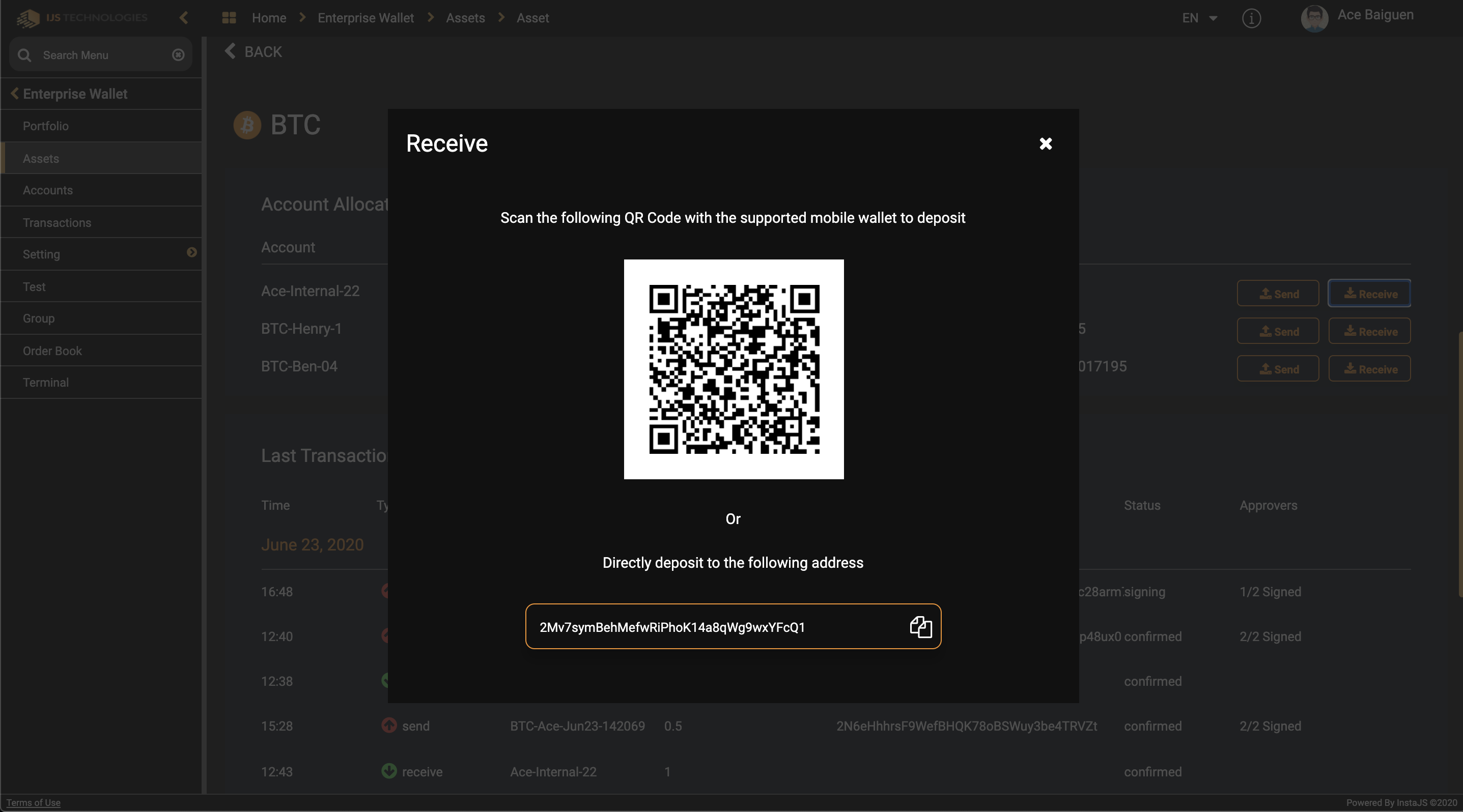Clear the Search Menu field icon
The width and height of the screenshot is (1463, 812).
(x=178, y=55)
